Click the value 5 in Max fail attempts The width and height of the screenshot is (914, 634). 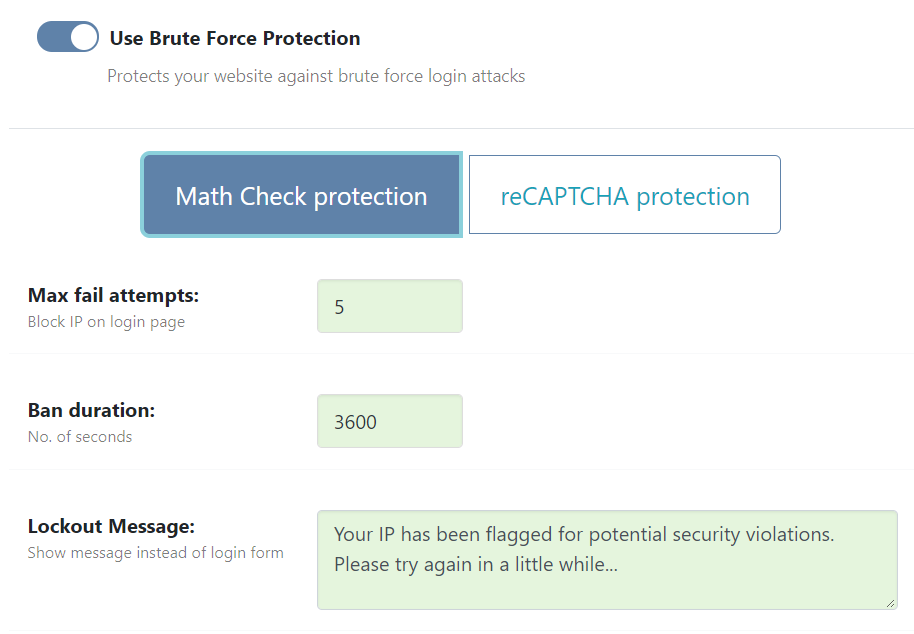(340, 307)
